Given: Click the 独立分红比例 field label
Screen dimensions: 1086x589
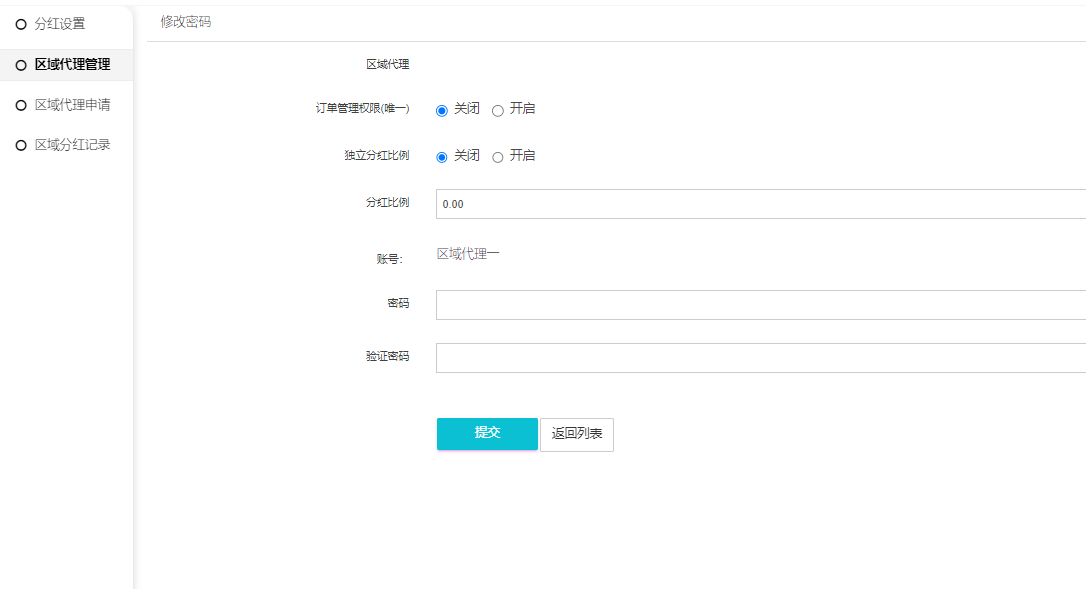Looking at the screenshot, I should (376, 155).
